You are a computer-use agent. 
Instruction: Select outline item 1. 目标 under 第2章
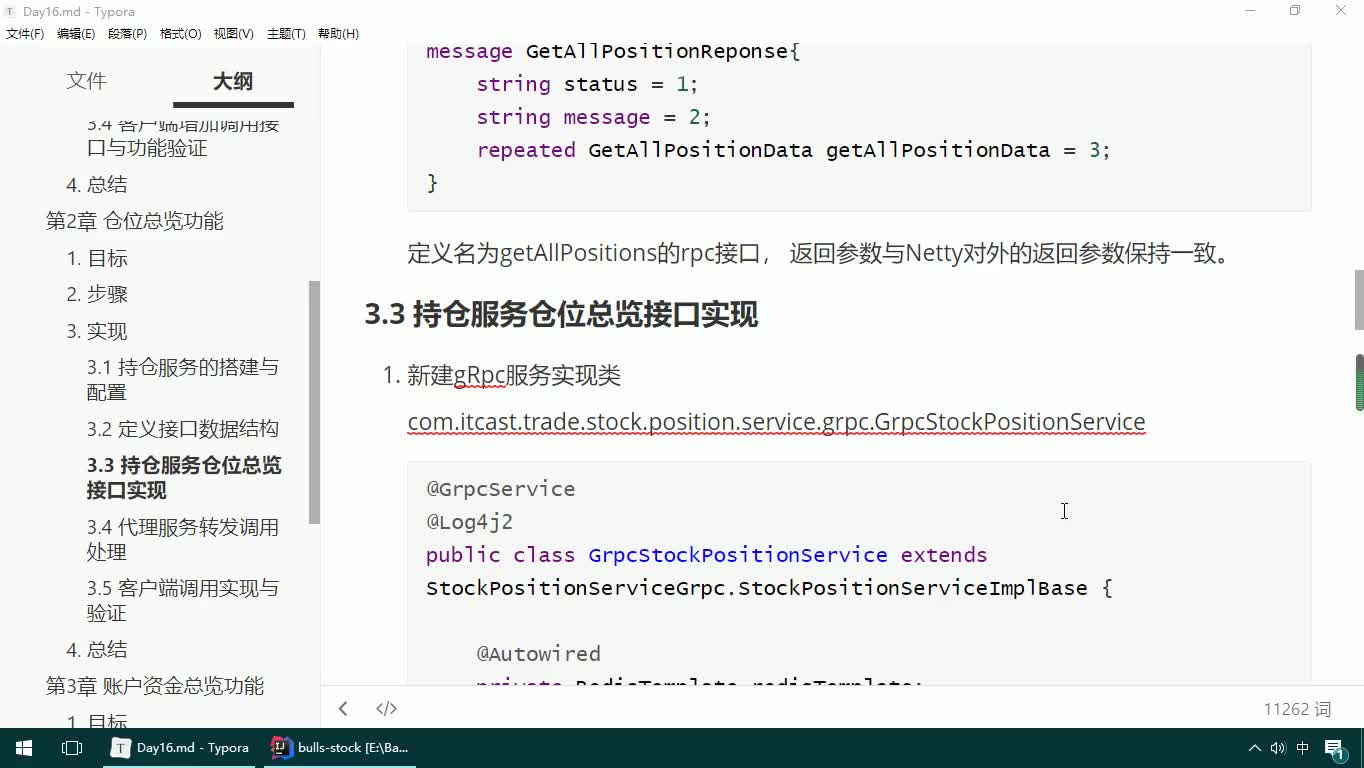97,258
